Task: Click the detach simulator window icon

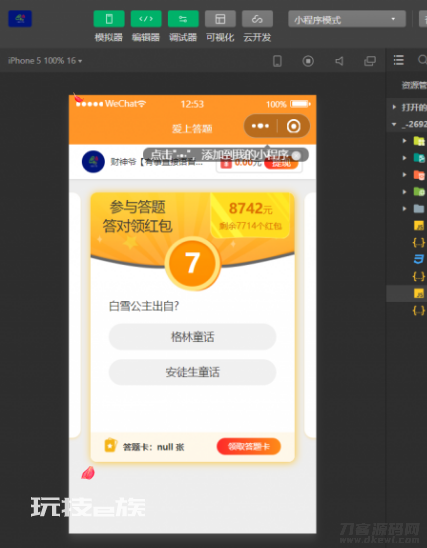Action: 370,61
